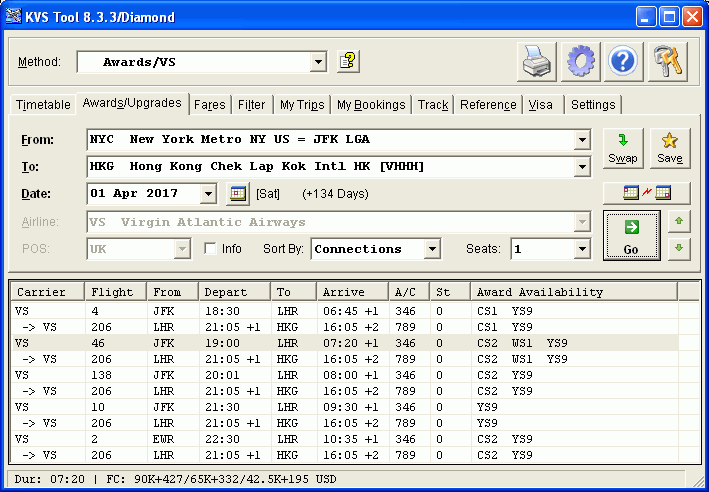
Task: Open the From airport dropdown
Action: [582, 140]
